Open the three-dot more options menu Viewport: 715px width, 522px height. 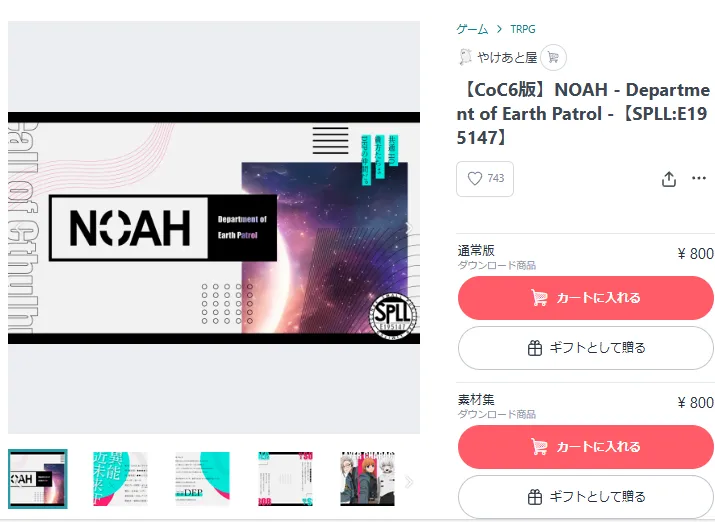click(699, 178)
